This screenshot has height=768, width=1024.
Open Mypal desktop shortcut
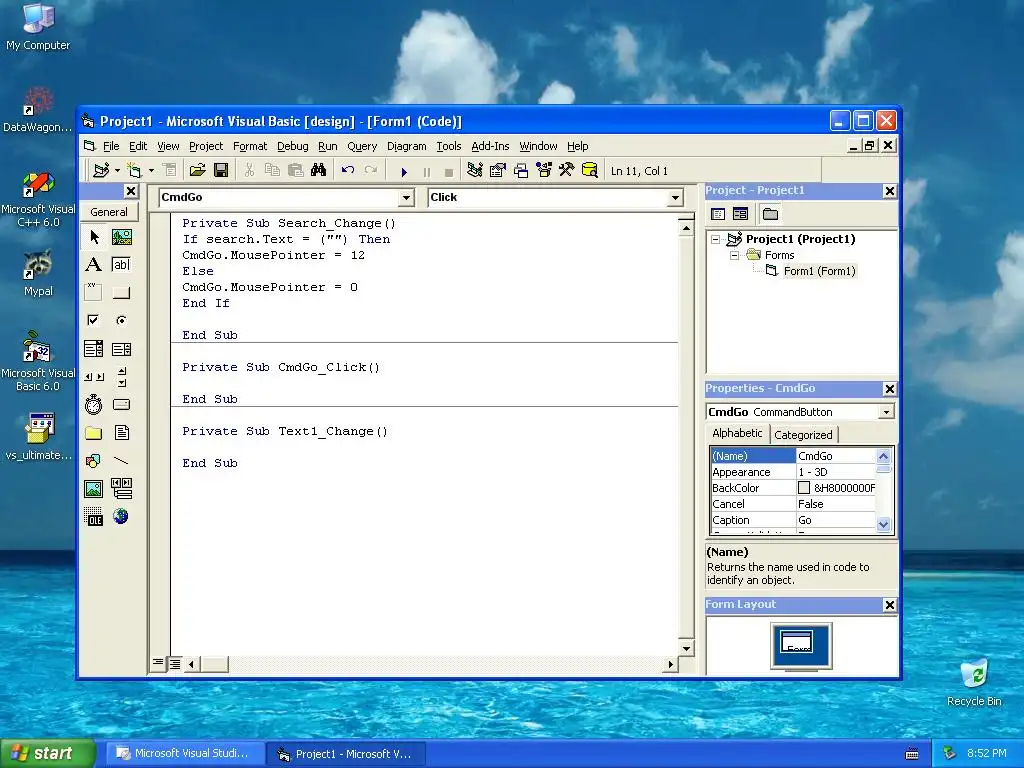tap(38, 273)
